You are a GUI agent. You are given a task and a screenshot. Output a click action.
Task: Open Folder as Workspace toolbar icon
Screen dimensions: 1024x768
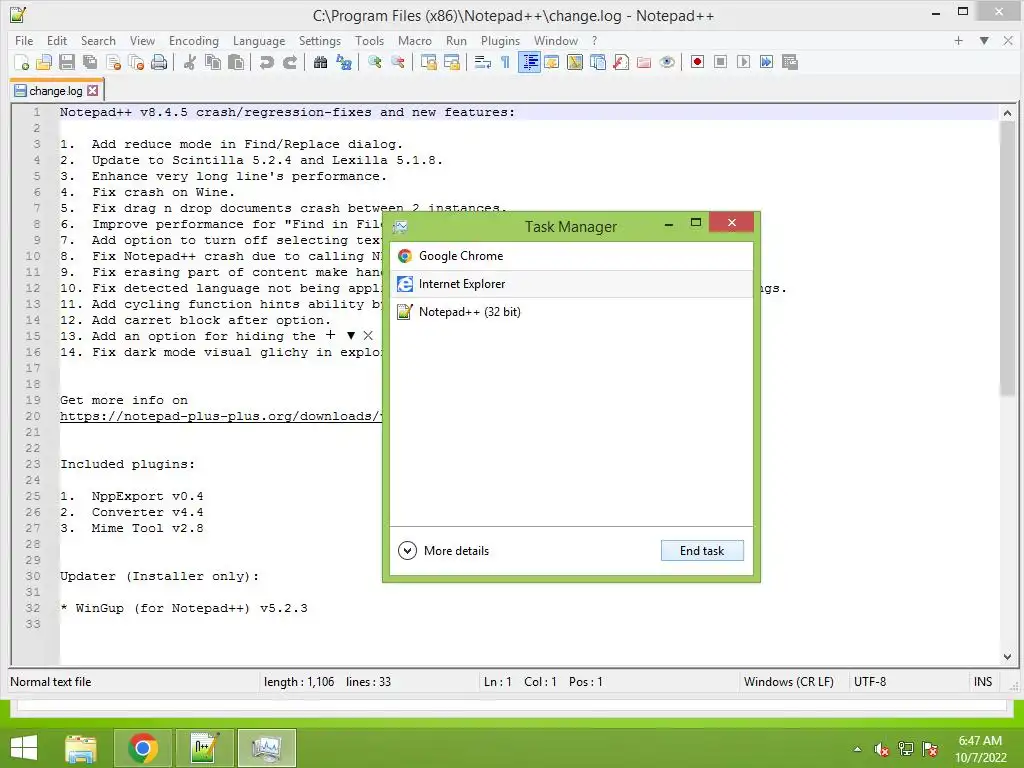(644, 62)
